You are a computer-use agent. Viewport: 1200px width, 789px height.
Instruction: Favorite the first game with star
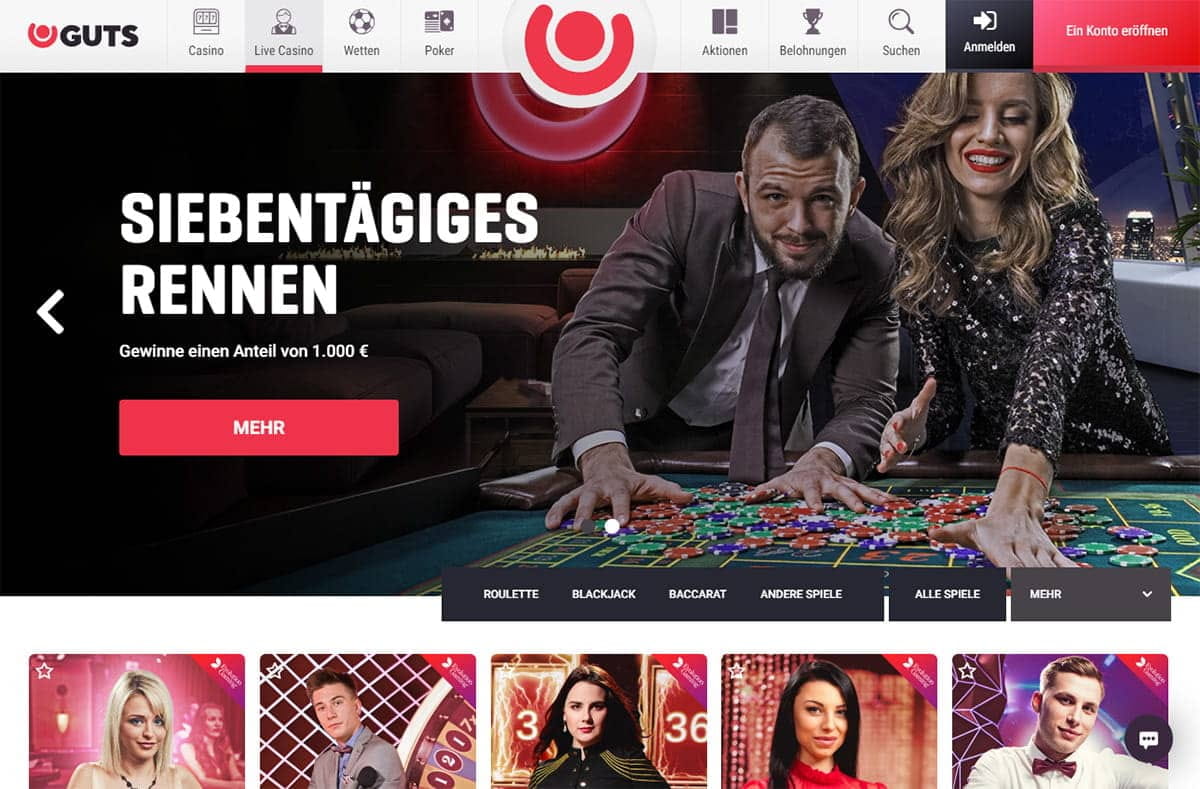[x=44, y=671]
